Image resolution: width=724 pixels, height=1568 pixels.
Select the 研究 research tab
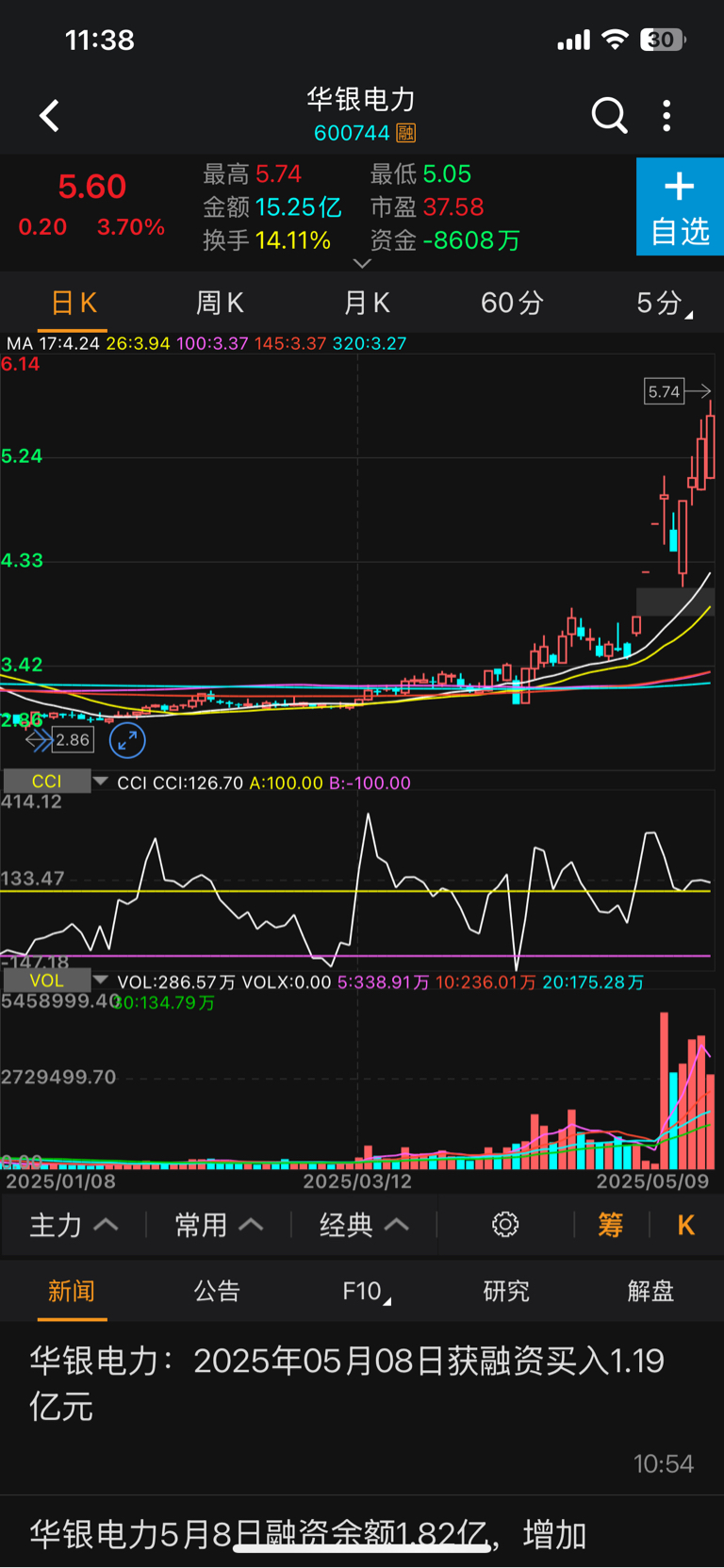coord(506,1291)
